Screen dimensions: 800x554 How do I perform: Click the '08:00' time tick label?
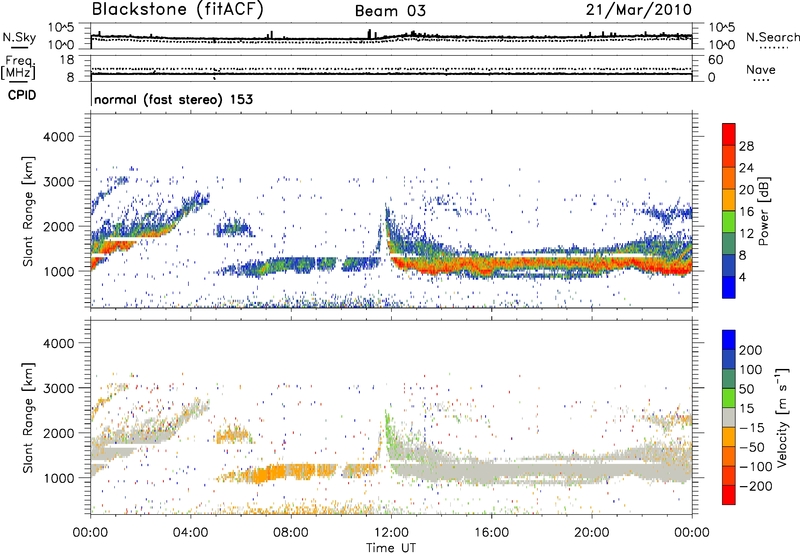tap(291, 533)
